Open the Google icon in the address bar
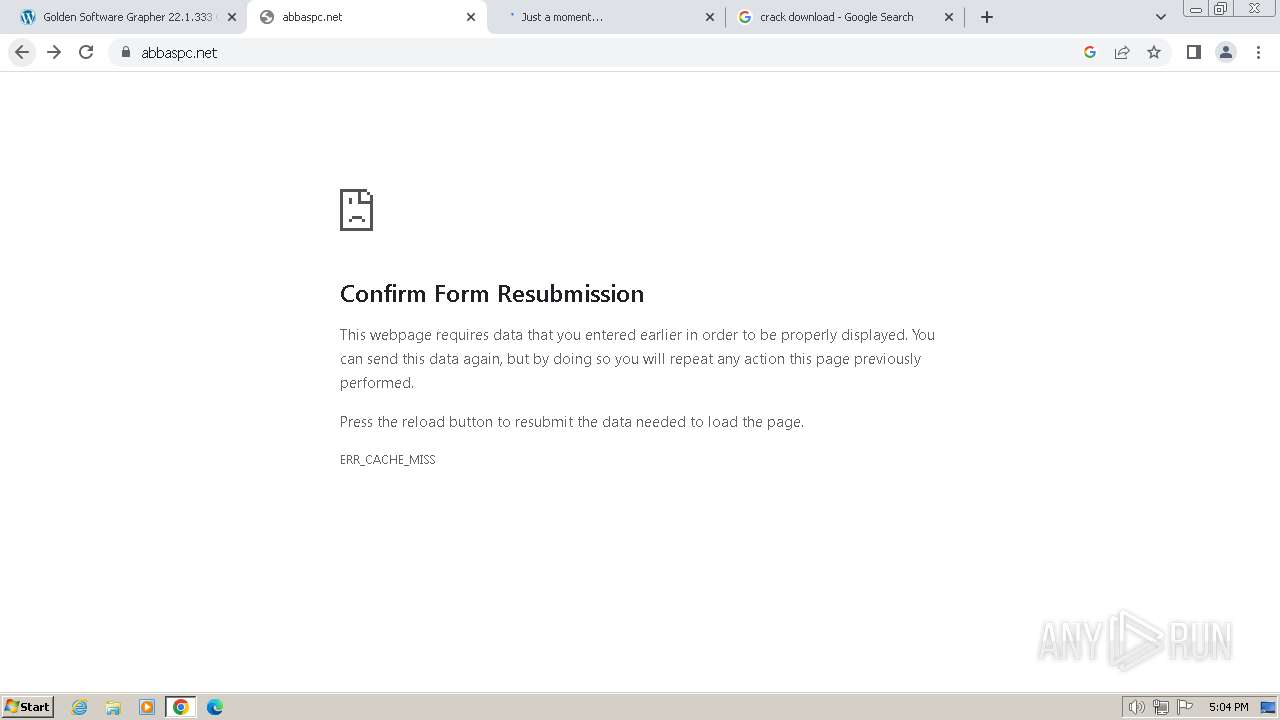This screenshot has height=720, width=1280. coord(1090,52)
